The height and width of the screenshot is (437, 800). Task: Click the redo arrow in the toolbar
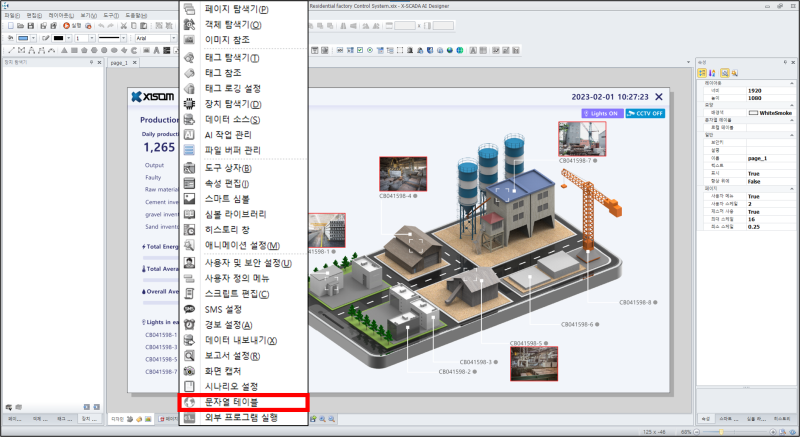[x=111, y=25]
